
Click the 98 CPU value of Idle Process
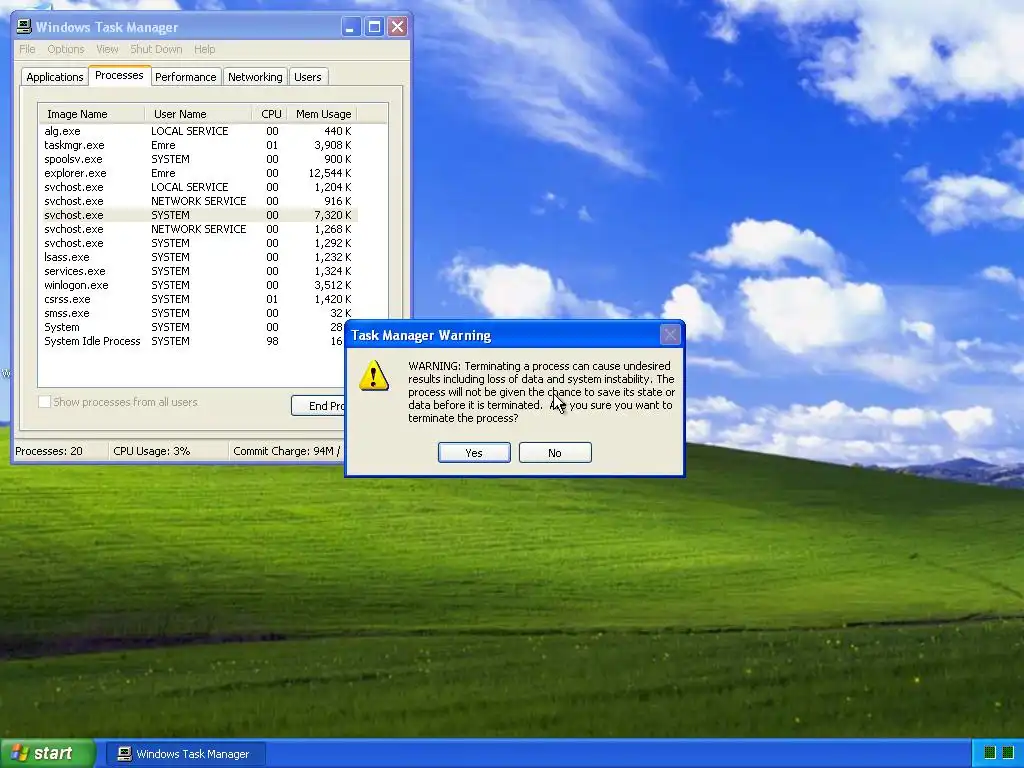point(272,342)
